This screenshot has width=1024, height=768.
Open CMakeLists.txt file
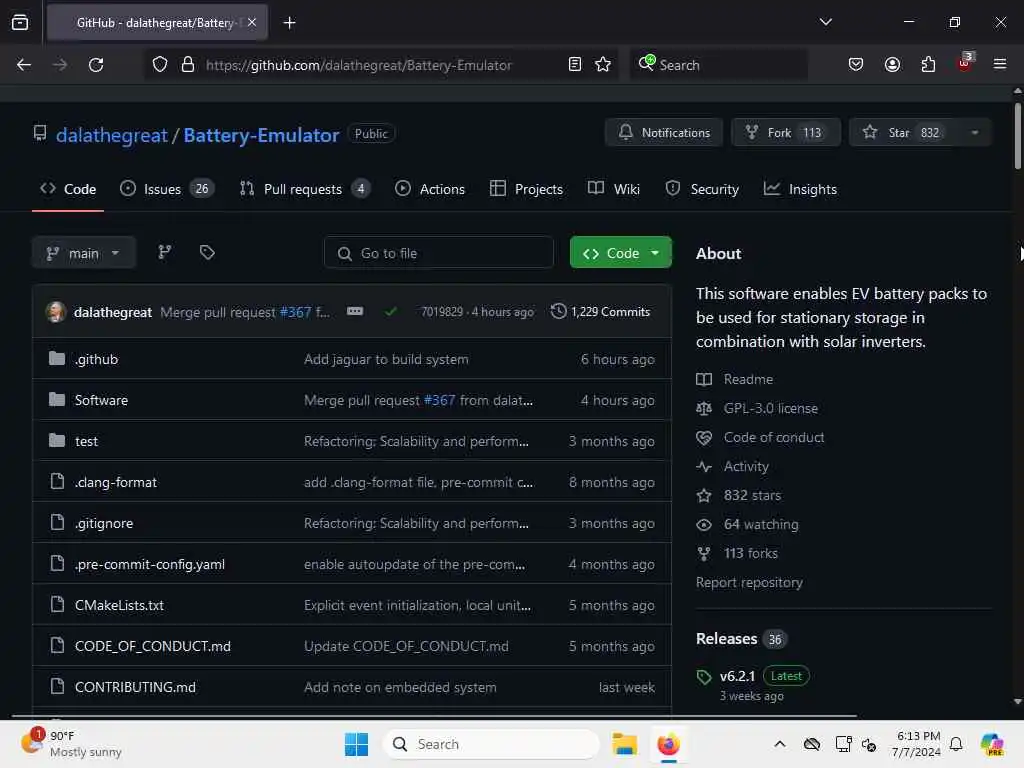click(119, 605)
